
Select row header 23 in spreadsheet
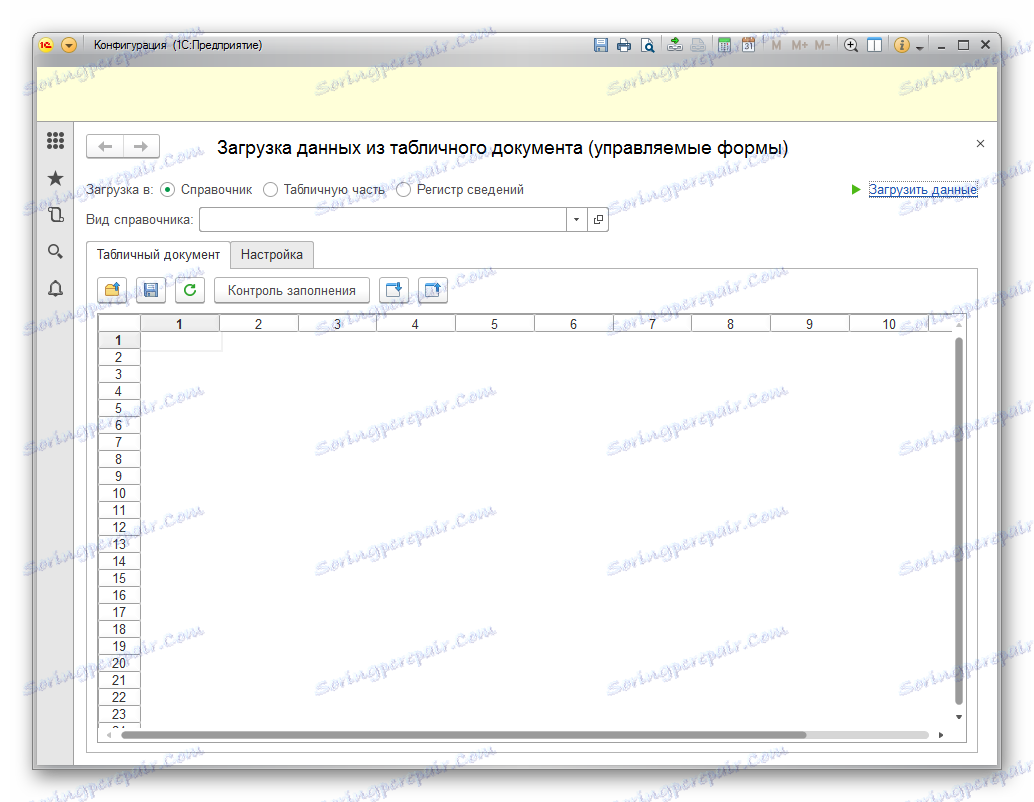click(x=119, y=714)
